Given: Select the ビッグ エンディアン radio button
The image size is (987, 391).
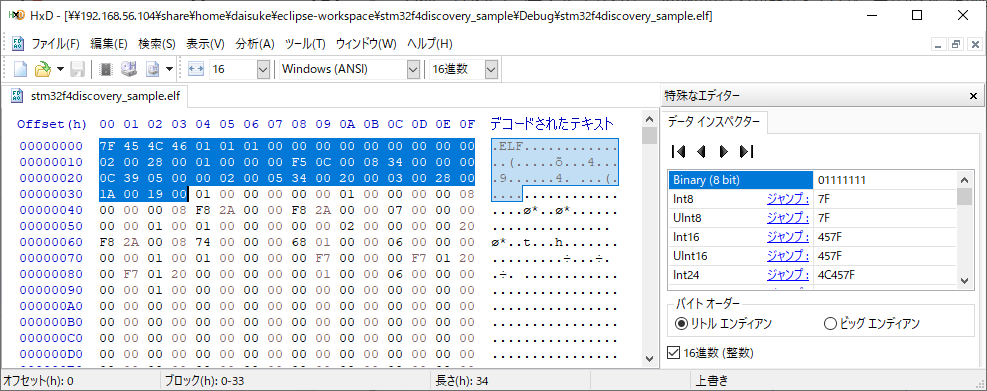Looking at the screenshot, I should click(x=830, y=324).
